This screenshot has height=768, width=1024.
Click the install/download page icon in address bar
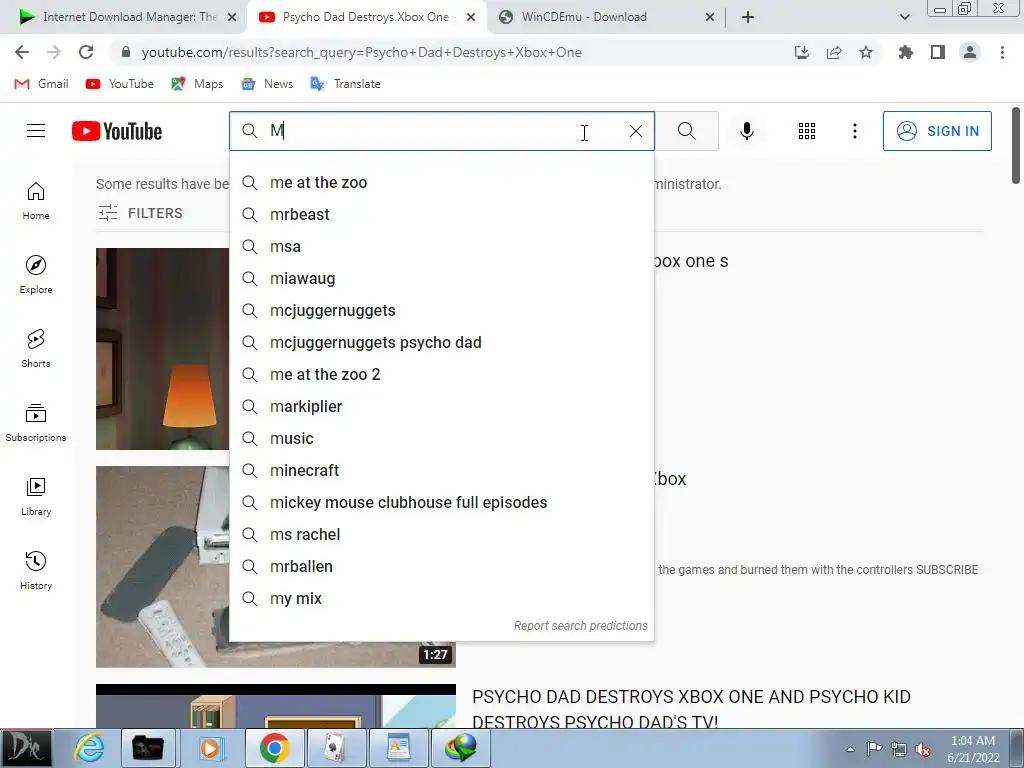[802, 52]
